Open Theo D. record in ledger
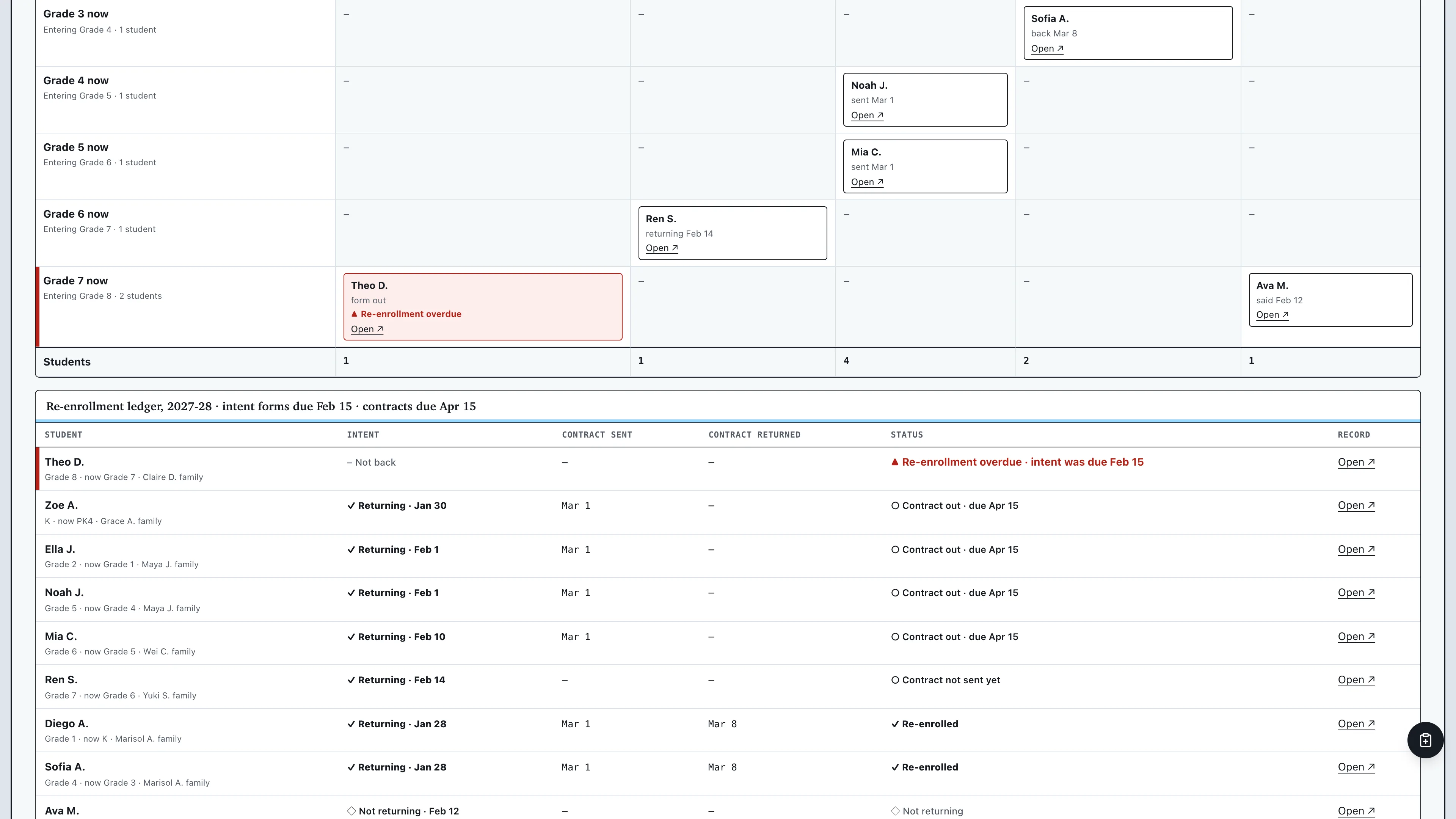Screen dimensions: 1456x819 click(1356, 462)
